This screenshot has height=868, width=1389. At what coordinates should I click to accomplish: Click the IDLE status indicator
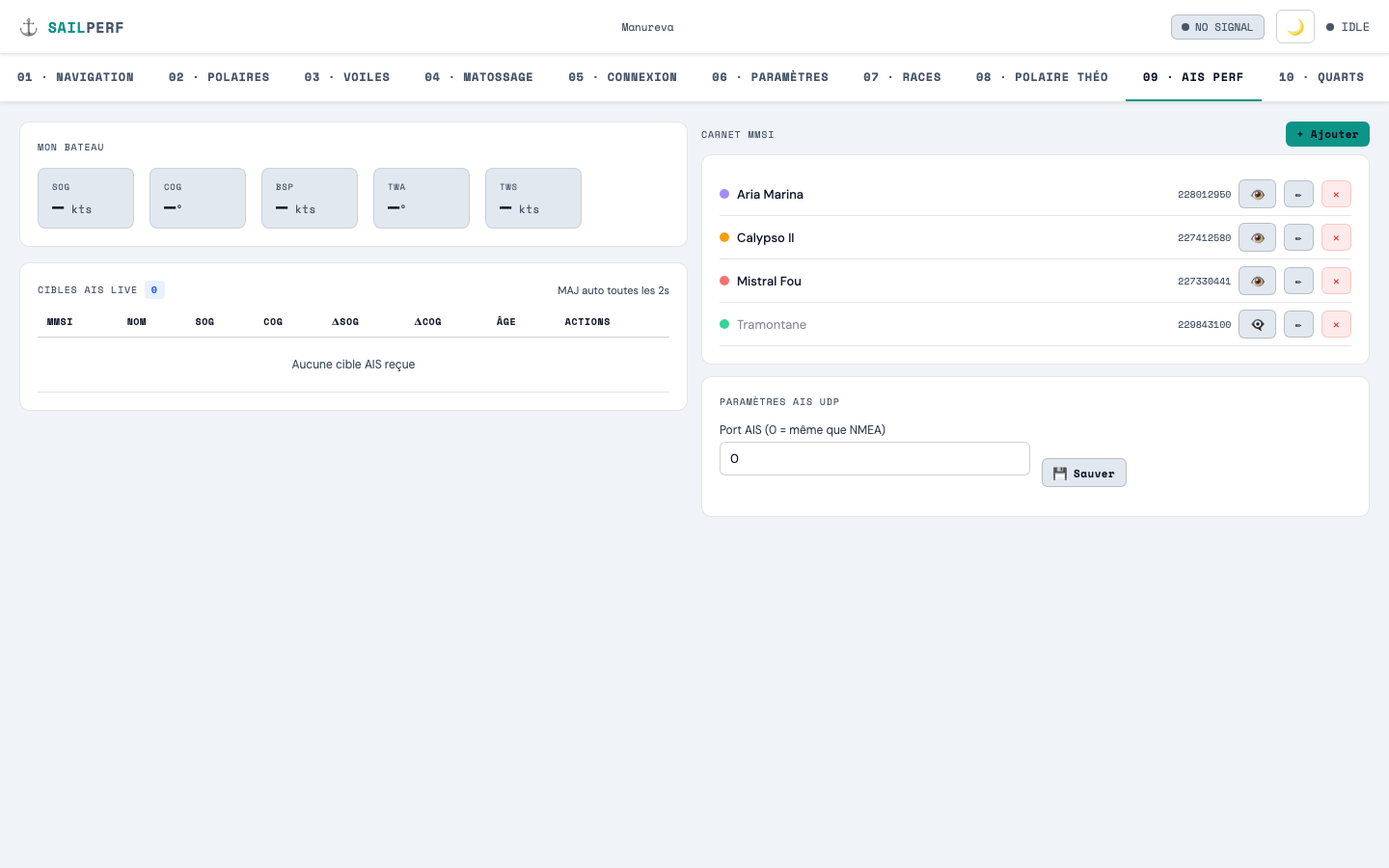(1348, 27)
